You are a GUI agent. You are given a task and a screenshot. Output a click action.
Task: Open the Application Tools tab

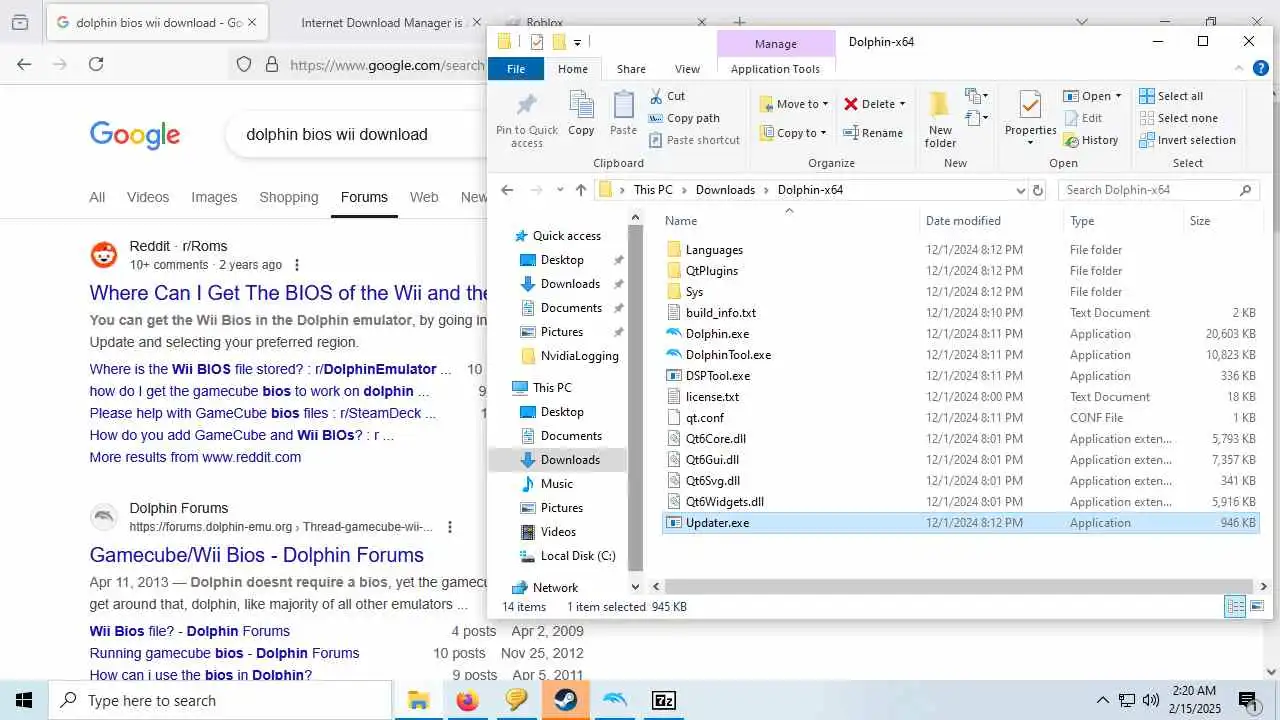pyautogui.click(x=775, y=69)
